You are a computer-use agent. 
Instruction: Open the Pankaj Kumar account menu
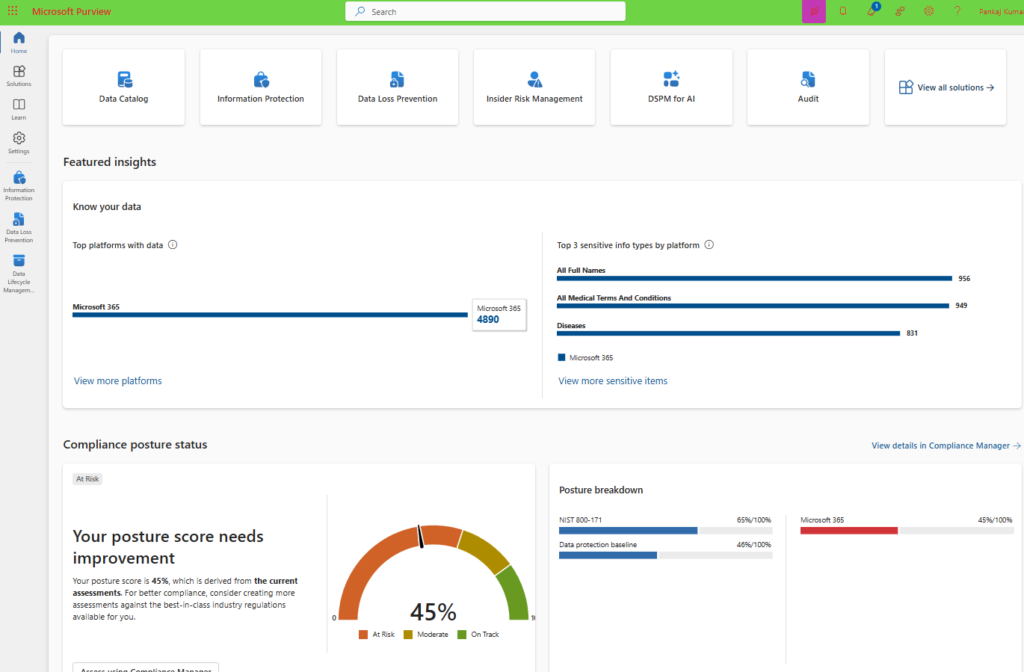(1000, 12)
